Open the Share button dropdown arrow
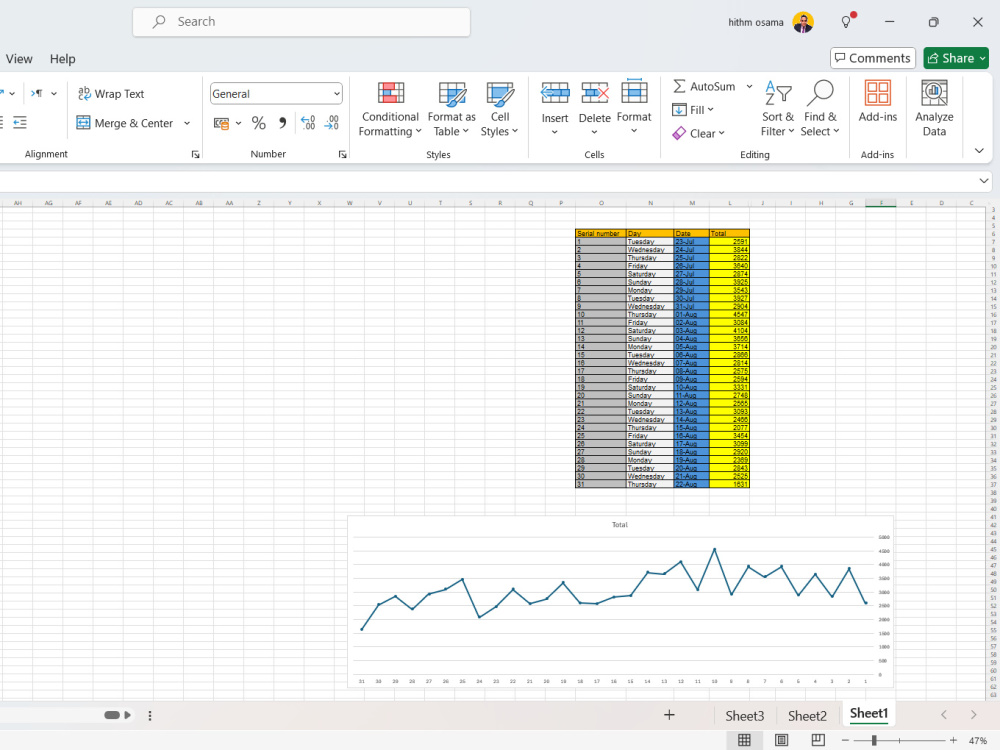Image resolution: width=1000 pixels, height=750 pixels. (x=983, y=58)
